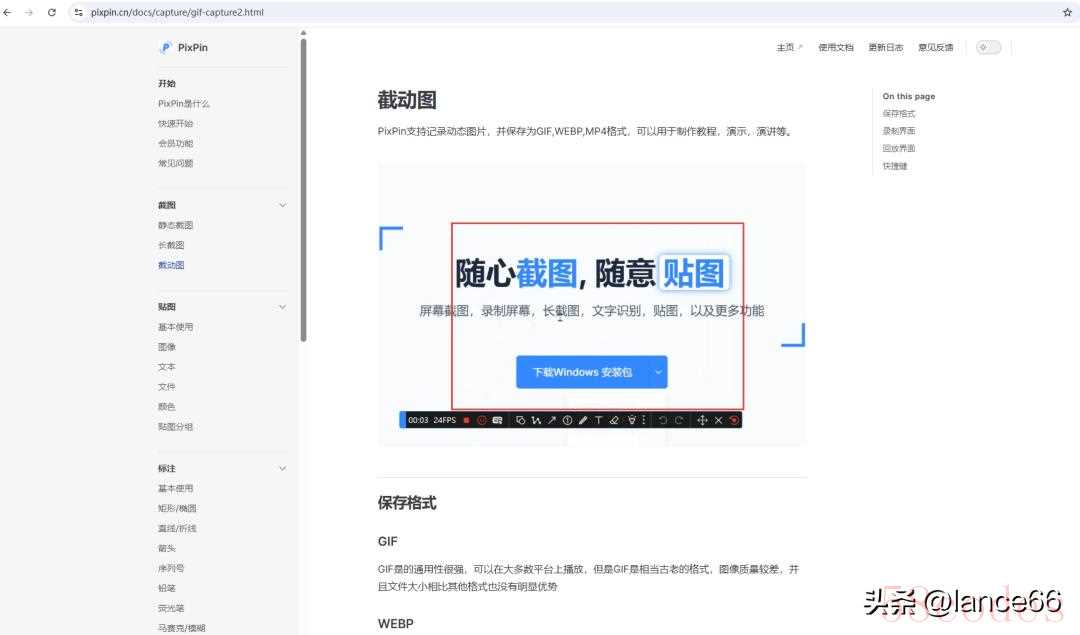Toggle the dark/light theme switch
1080x635 pixels.
988,47
